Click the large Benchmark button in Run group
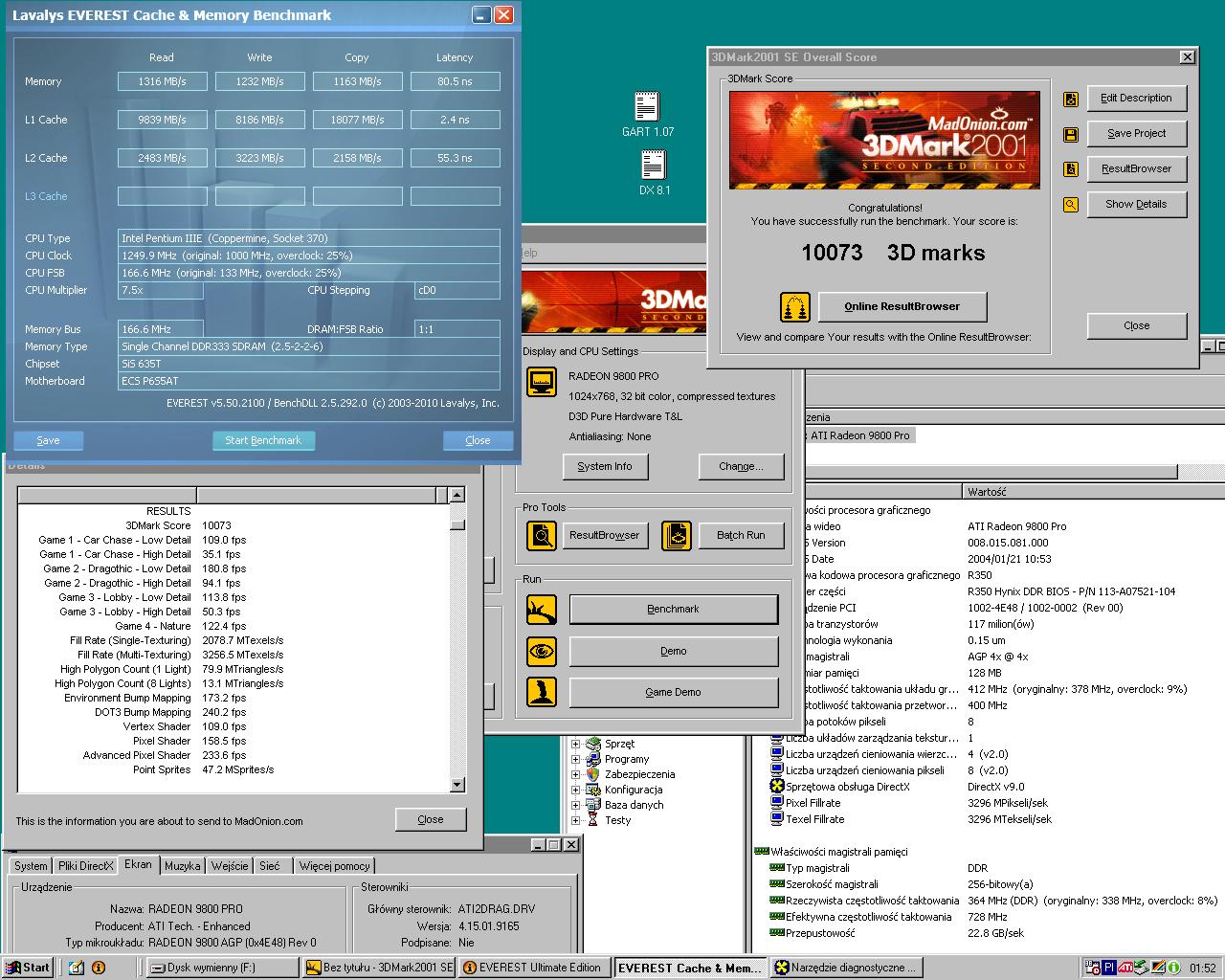The width and height of the screenshot is (1225, 980). (673, 610)
